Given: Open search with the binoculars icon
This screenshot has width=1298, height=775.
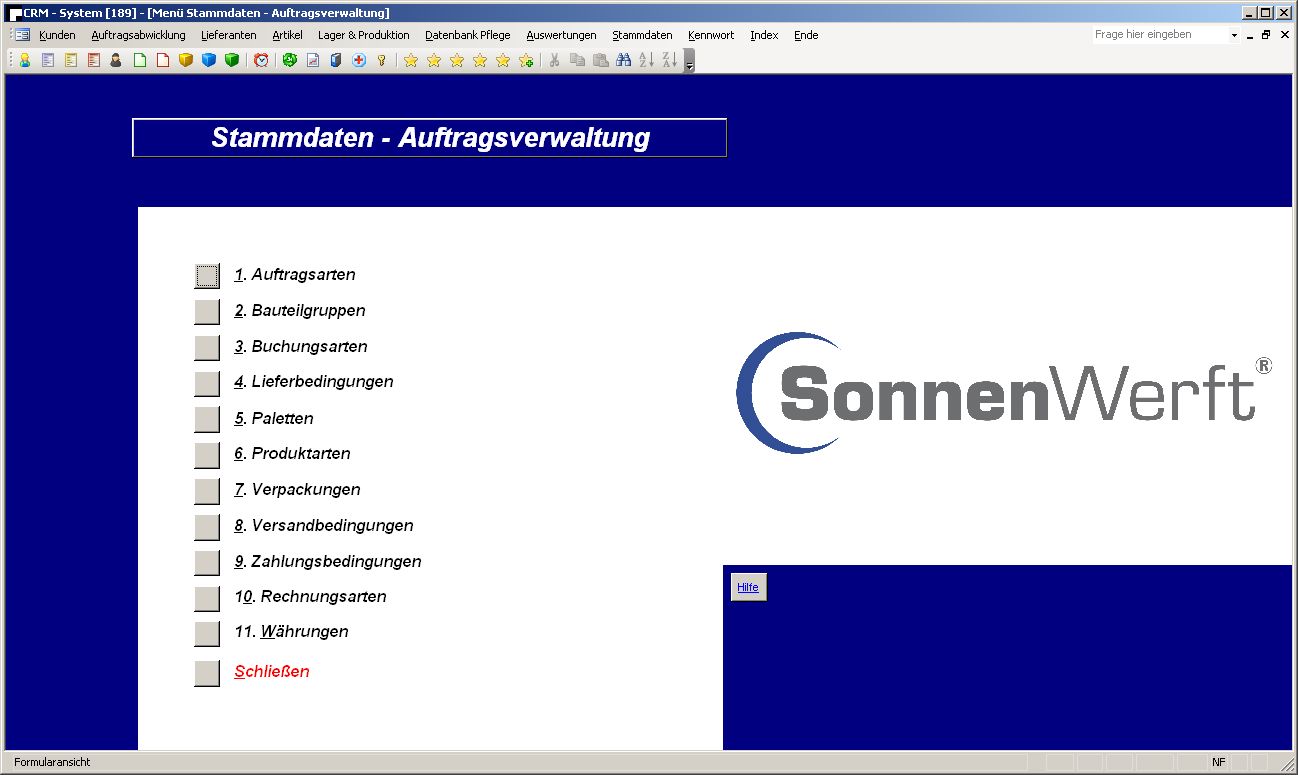Looking at the screenshot, I should 623,60.
